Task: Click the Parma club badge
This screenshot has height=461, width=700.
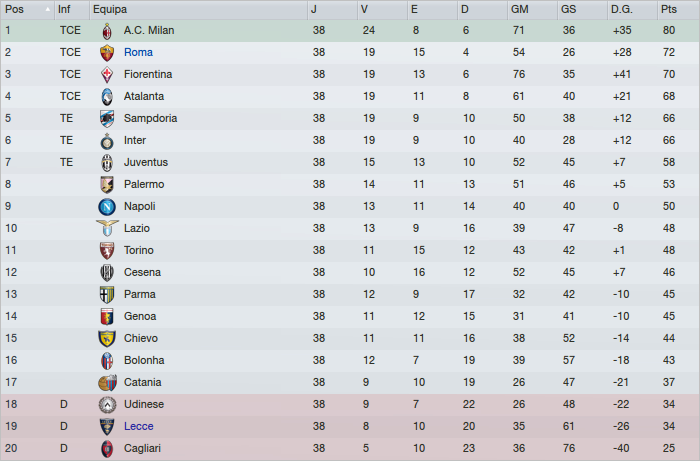Action: pos(107,294)
